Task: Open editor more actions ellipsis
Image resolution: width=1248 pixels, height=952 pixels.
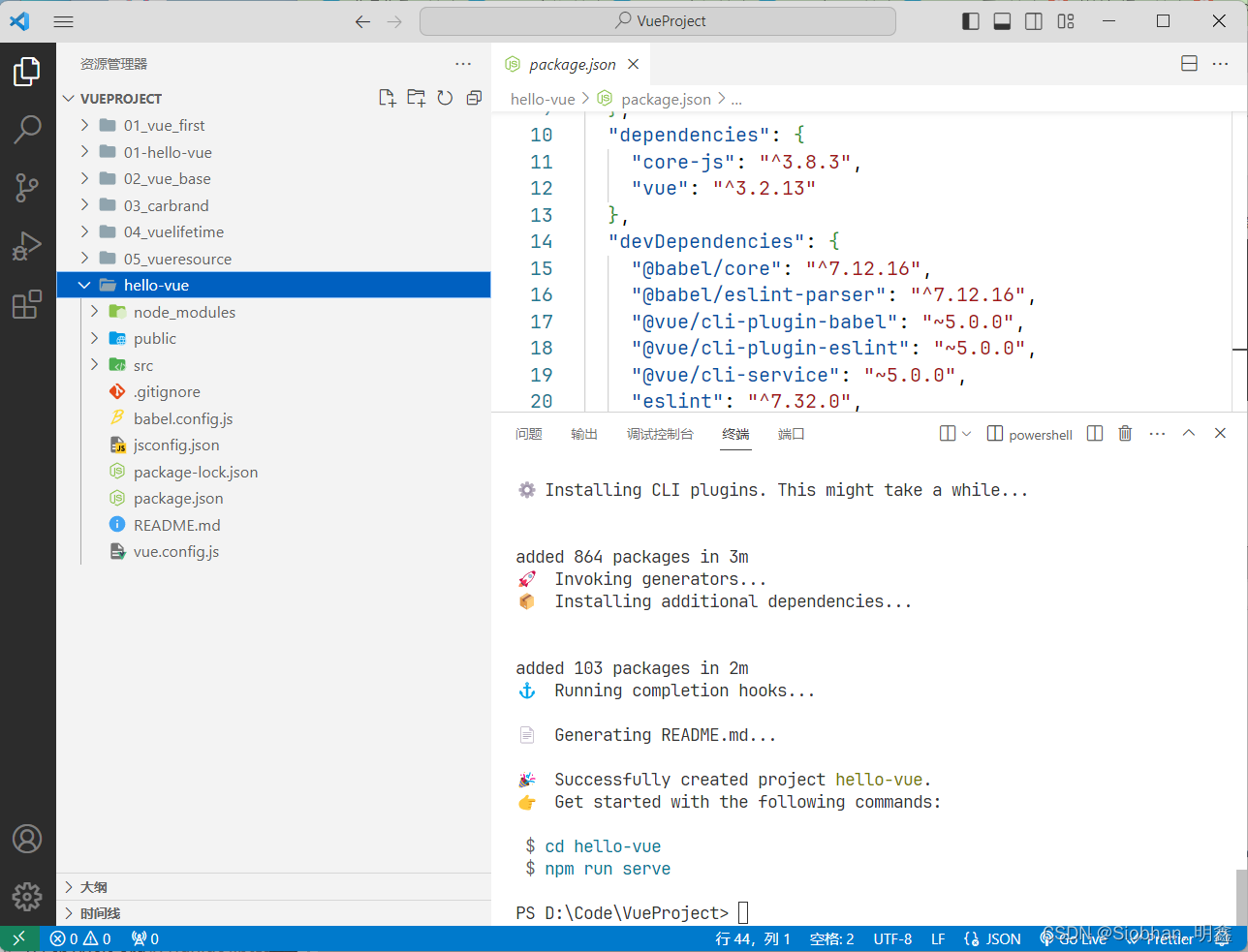Action: [1220, 64]
